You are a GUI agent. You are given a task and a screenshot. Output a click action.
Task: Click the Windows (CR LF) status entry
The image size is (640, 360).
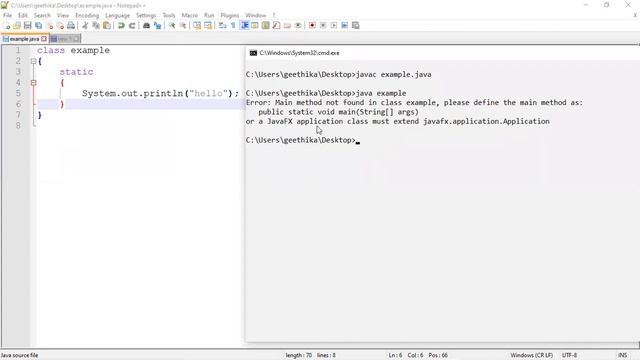[531, 356]
